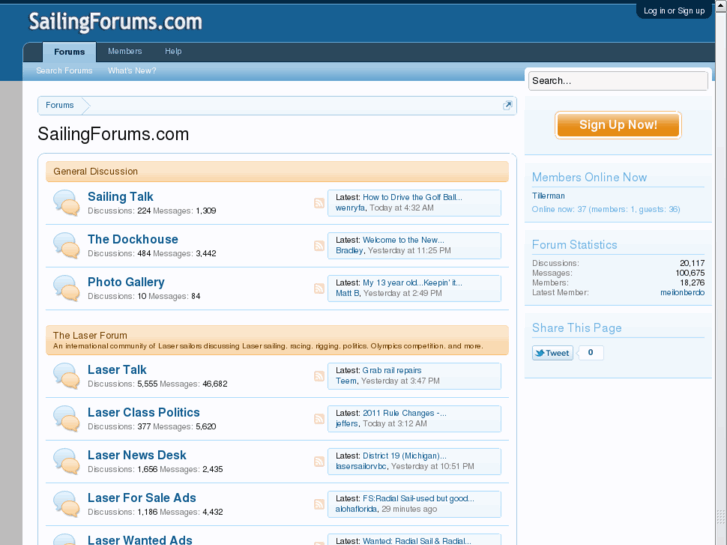Open The Dockhouse forum
This screenshot has height=545, width=727.
(x=133, y=239)
